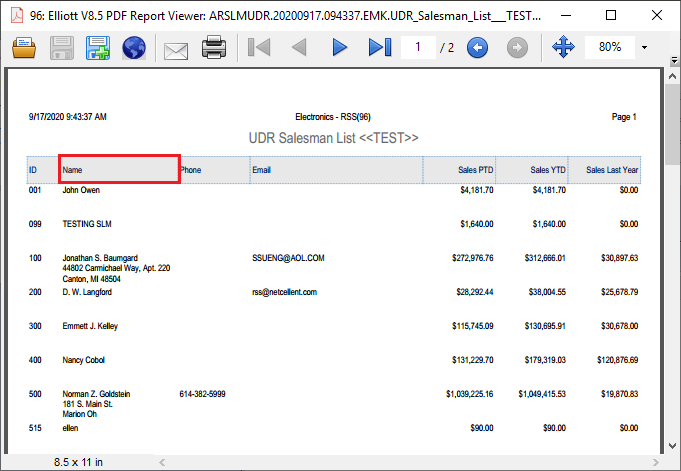This screenshot has height=471, width=681.
Task: Open the report in browser via the globe icon
Action: [134, 48]
